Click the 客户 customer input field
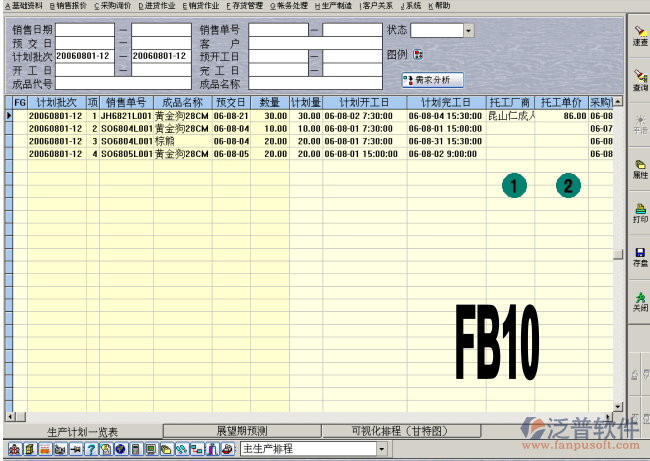 tap(315, 43)
